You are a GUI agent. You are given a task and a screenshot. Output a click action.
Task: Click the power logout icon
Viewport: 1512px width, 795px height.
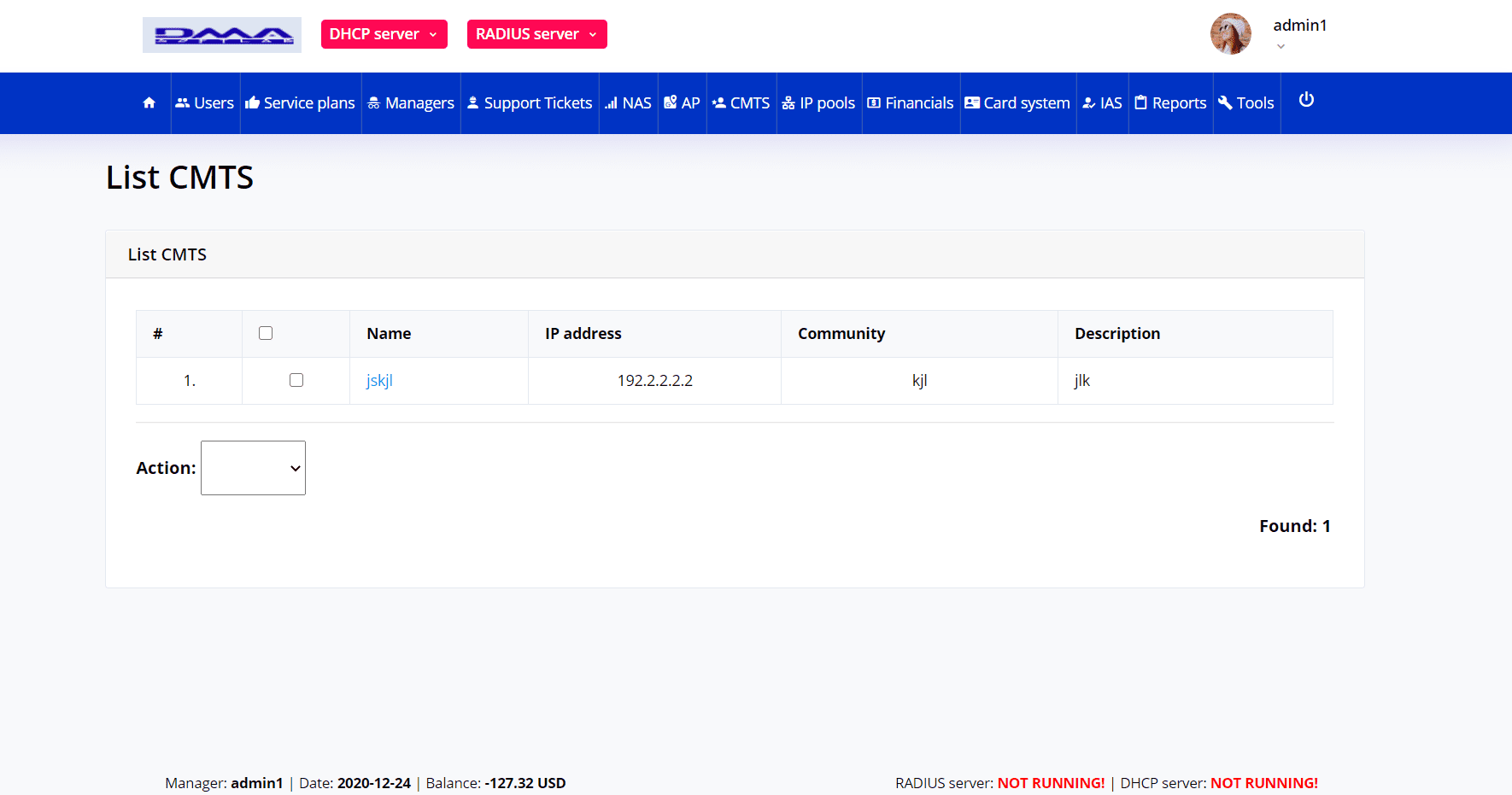coord(1306,100)
